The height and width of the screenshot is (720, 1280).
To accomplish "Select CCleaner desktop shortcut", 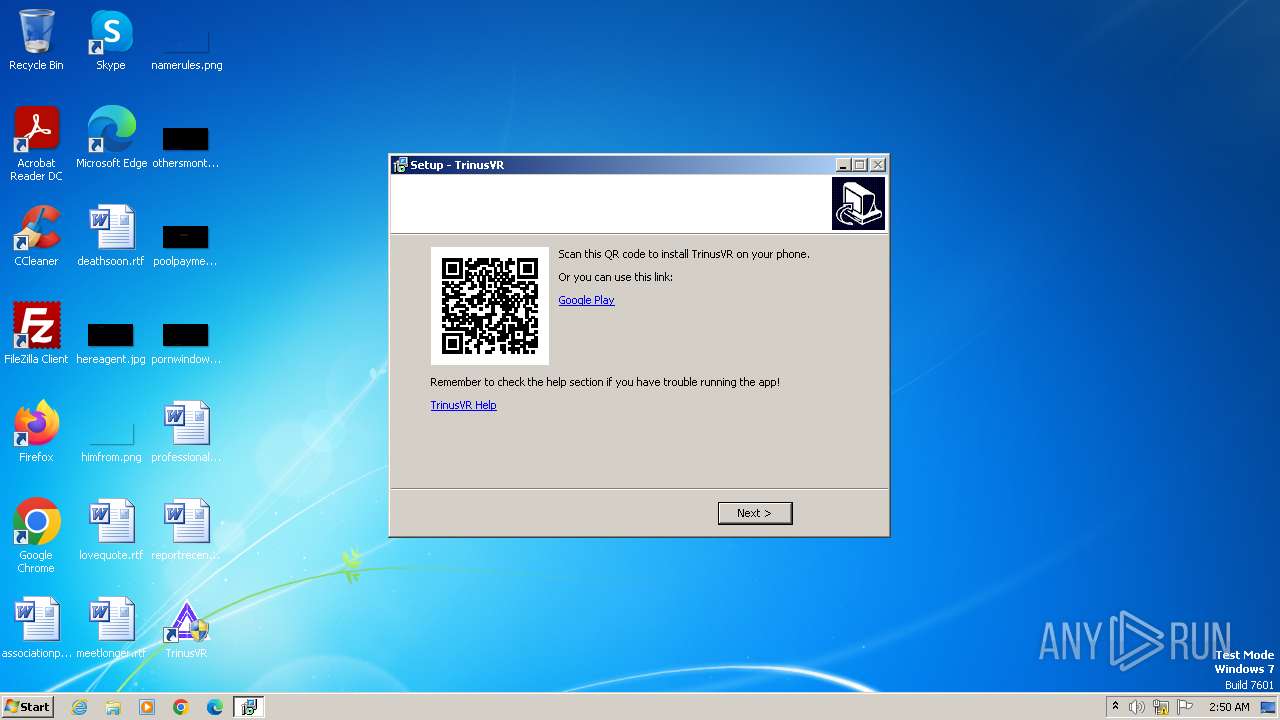I will click(36, 236).
